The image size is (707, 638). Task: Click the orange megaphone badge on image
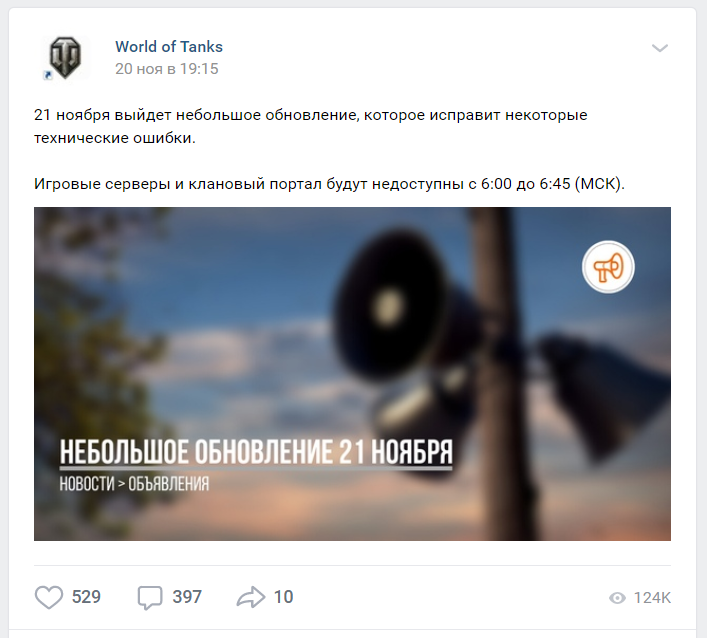[608, 267]
